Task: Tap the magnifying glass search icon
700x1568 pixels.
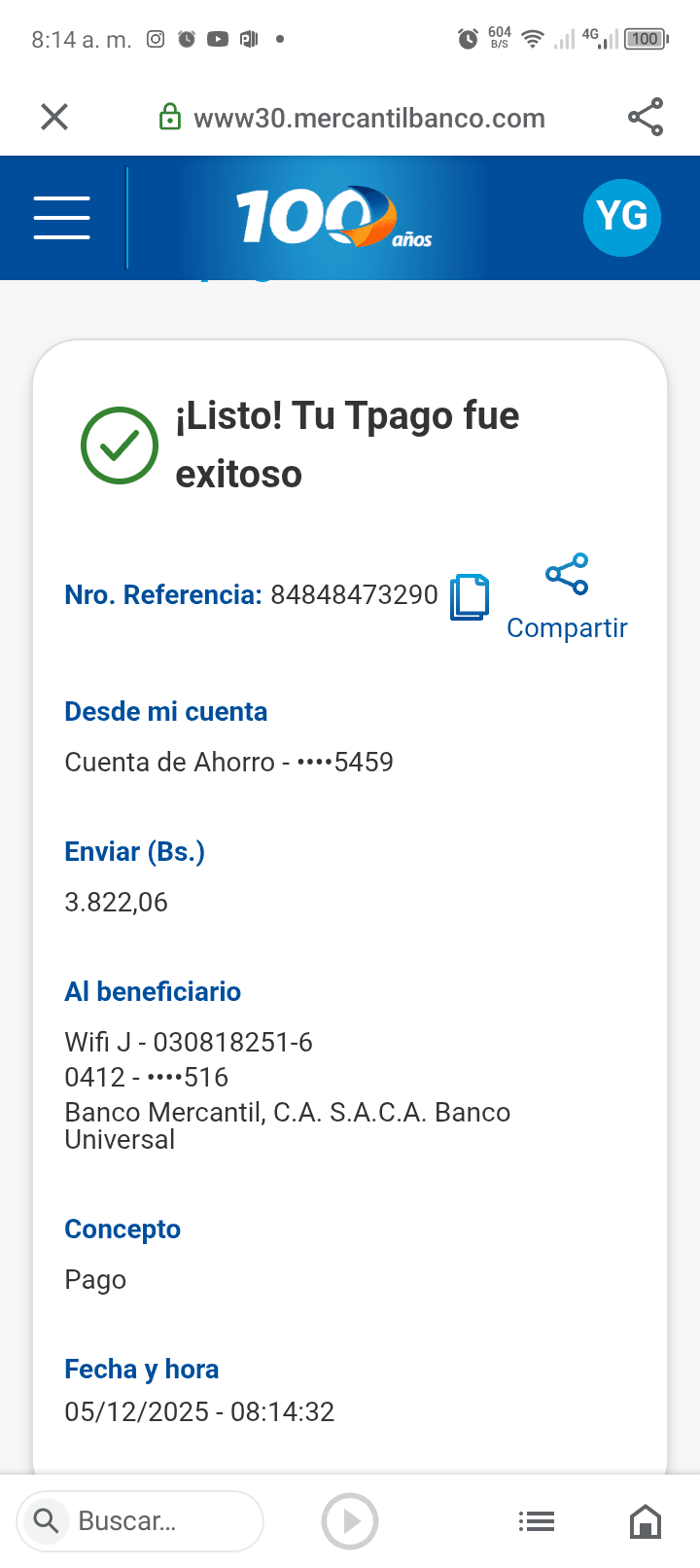Action: click(46, 1520)
